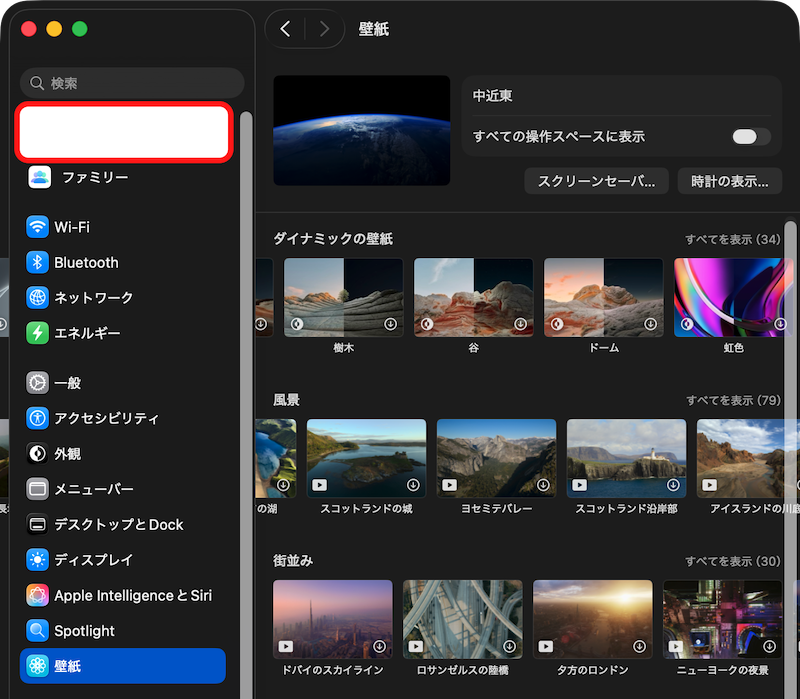Show all 街並み wallpapers (30)
Viewport: 800px width, 699px height.
point(732,561)
